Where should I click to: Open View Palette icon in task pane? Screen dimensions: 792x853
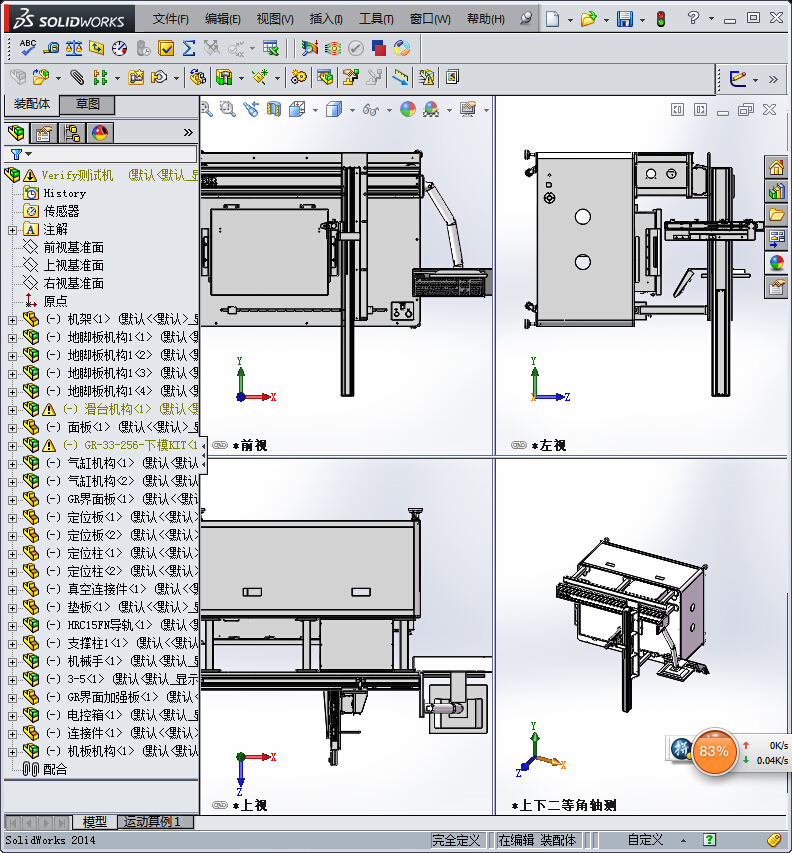(x=776, y=239)
